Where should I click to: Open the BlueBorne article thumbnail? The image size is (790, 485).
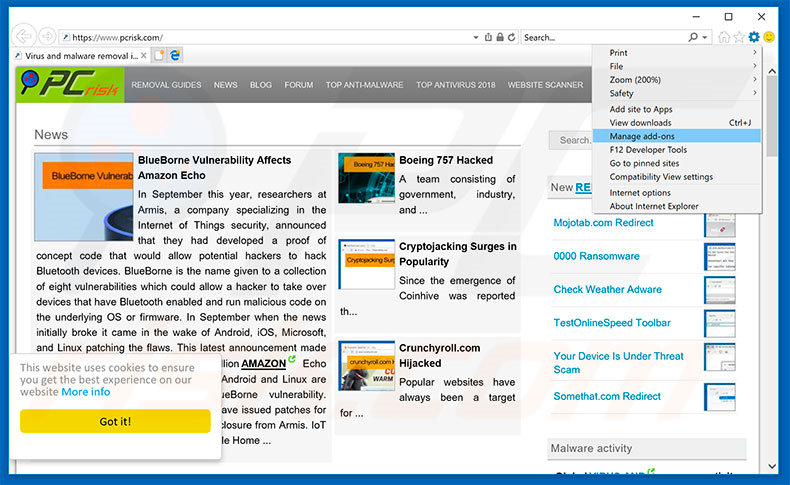[84, 197]
